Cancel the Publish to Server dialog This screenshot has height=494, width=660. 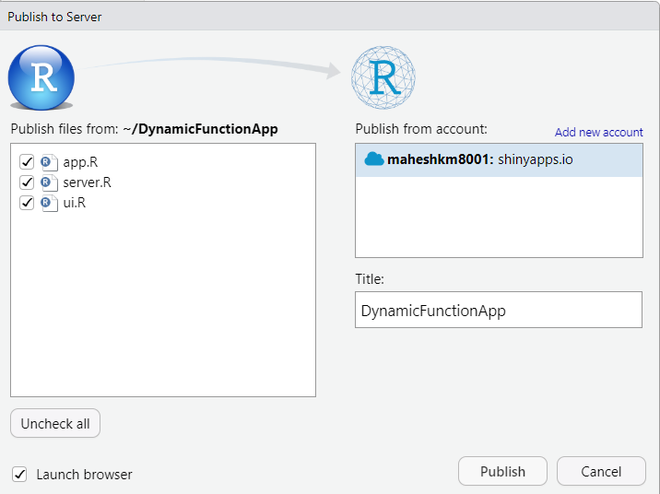pyautogui.click(x=601, y=471)
